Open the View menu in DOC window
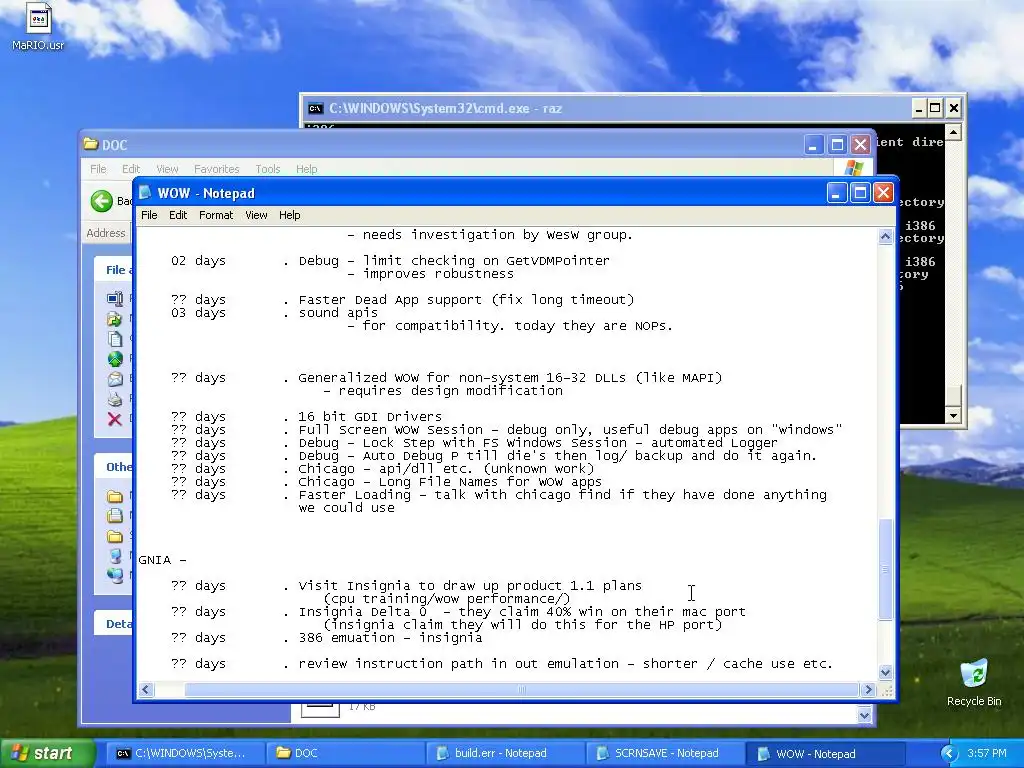The width and height of the screenshot is (1024, 768). click(x=167, y=168)
